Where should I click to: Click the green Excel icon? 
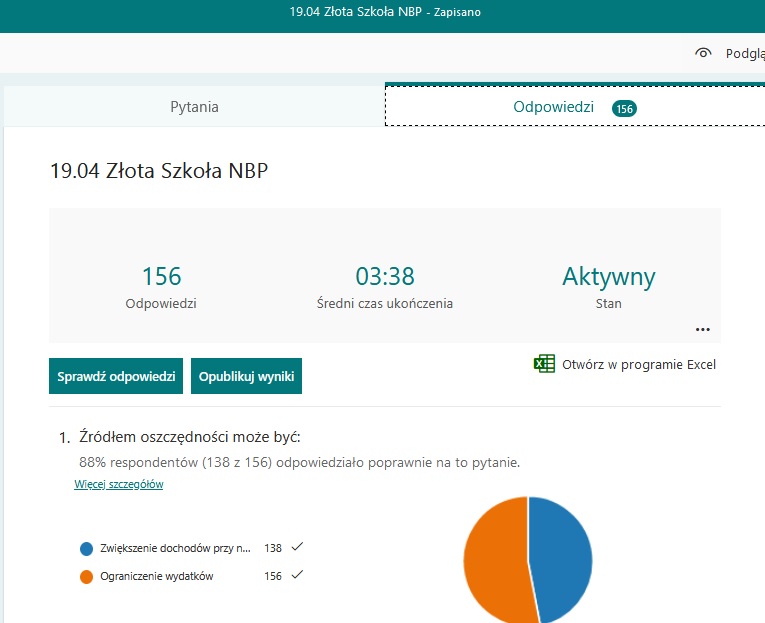(544, 364)
